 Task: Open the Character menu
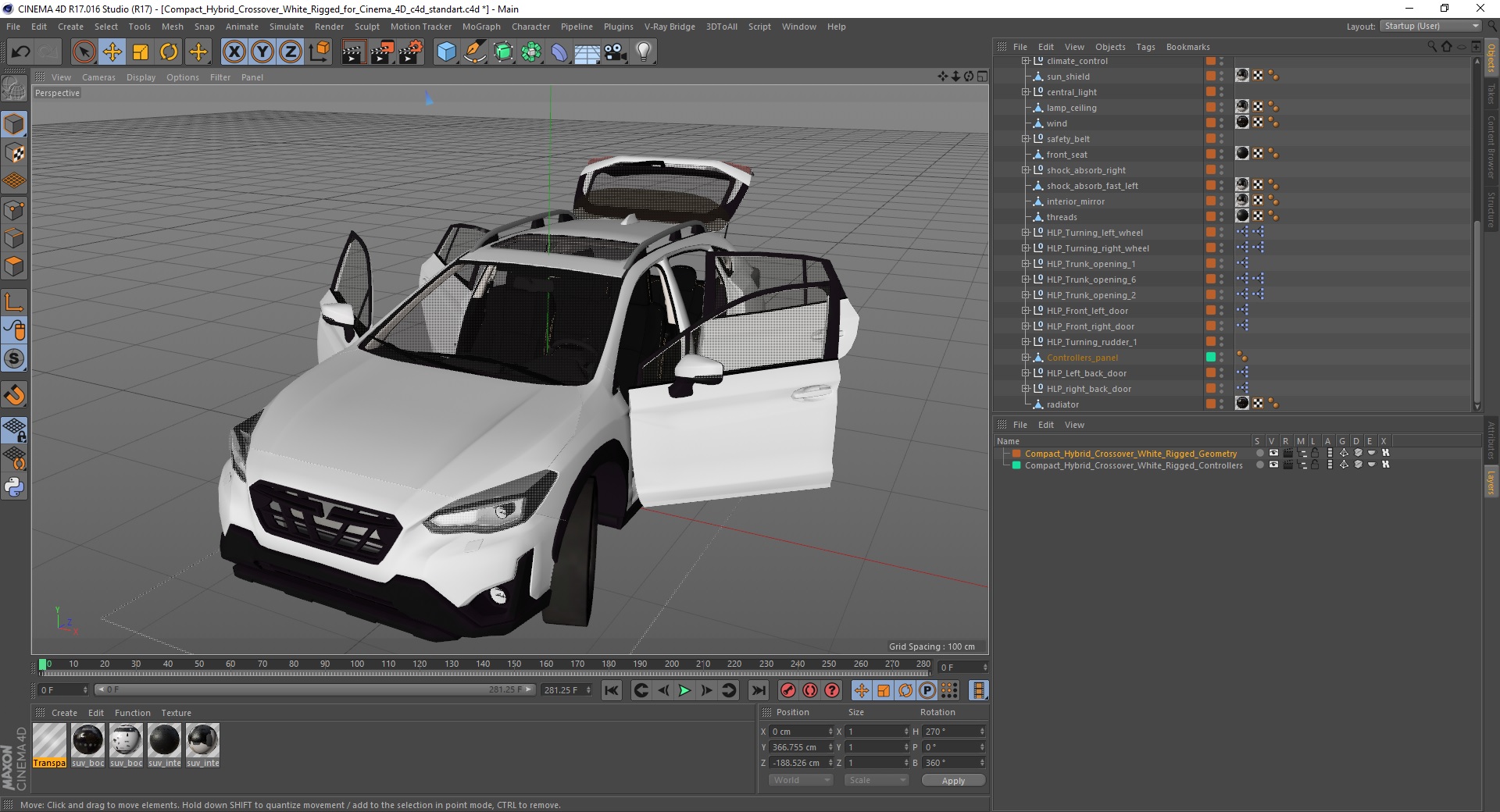pos(530,27)
